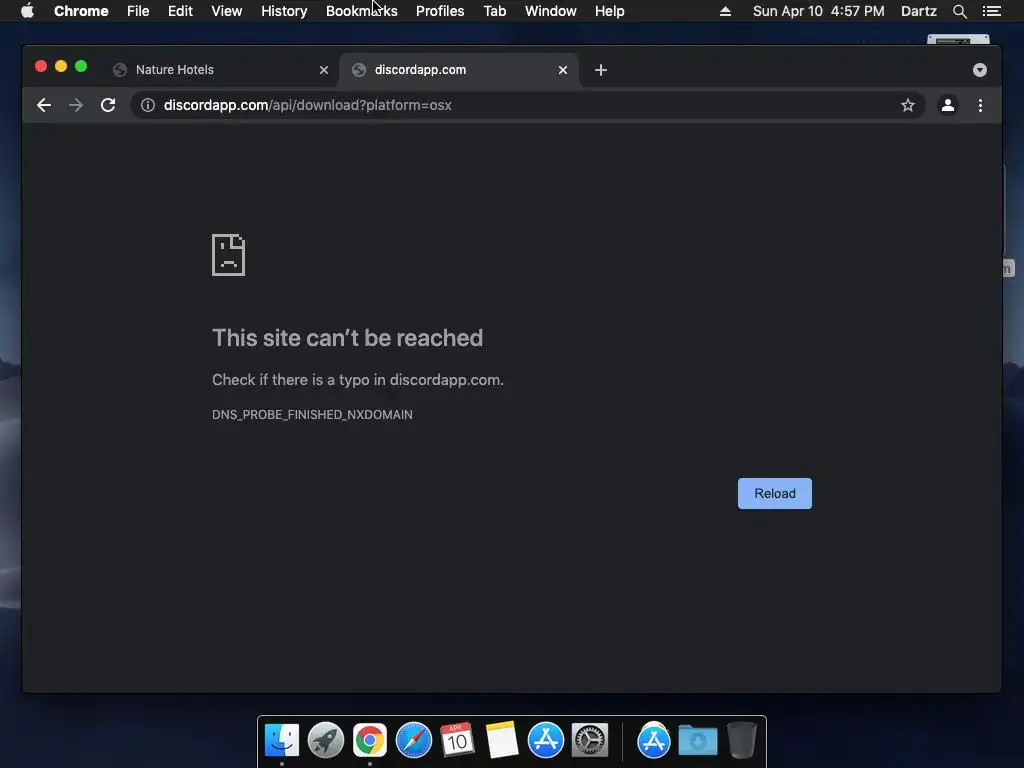
Task: Open Finder from the Dock
Action: pyautogui.click(x=282, y=740)
